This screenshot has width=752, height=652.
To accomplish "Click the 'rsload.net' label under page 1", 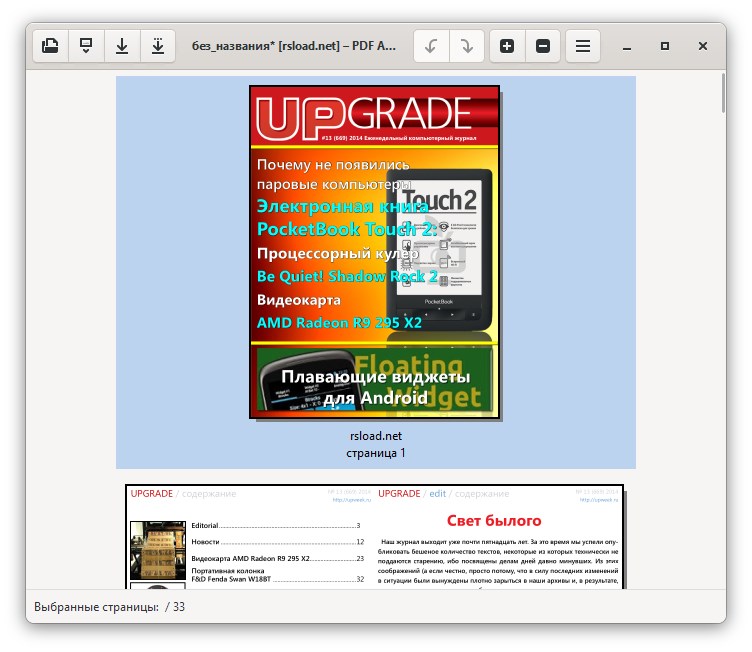I will coord(376,436).
